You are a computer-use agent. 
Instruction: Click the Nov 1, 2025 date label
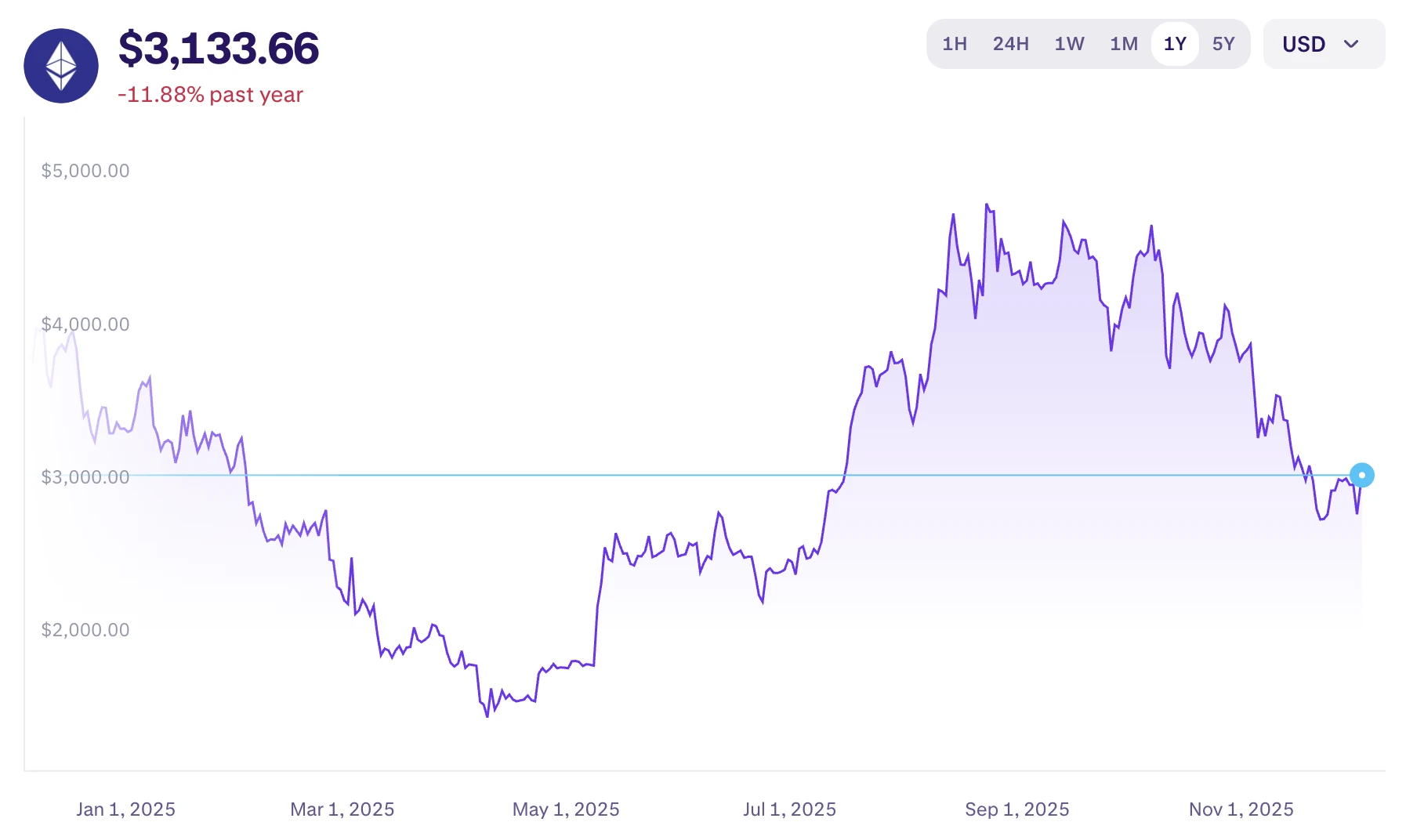(1241, 809)
